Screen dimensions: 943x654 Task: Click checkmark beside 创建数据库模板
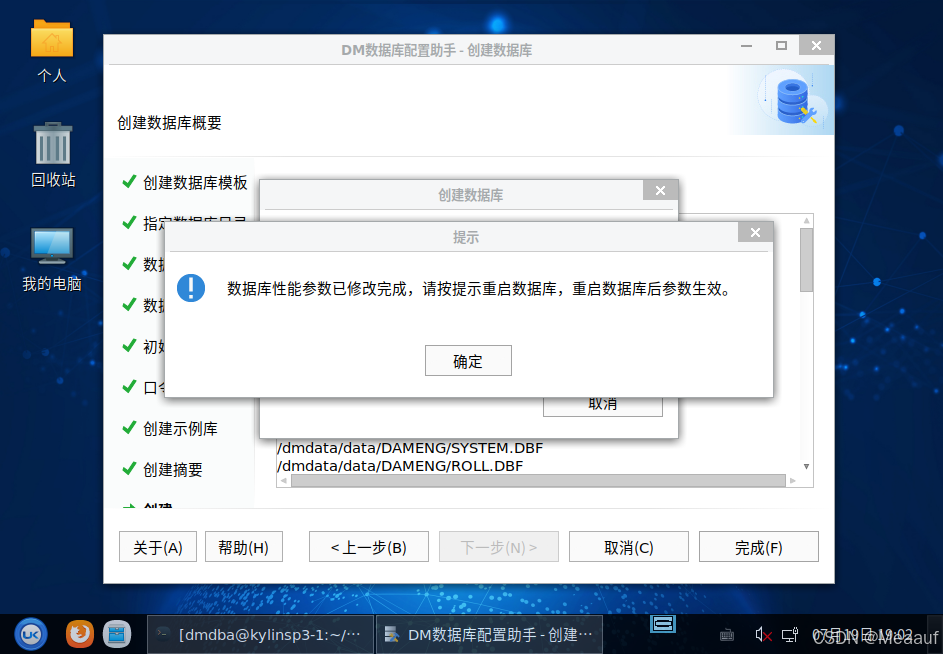[x=129, y=181]
